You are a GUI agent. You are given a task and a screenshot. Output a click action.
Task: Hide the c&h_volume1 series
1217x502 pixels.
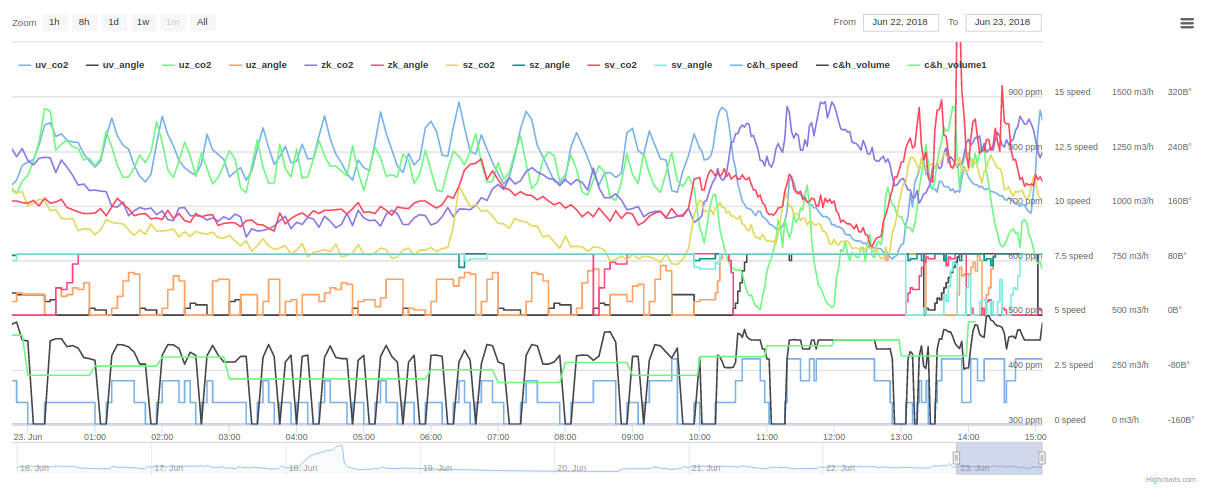point(955,65)
